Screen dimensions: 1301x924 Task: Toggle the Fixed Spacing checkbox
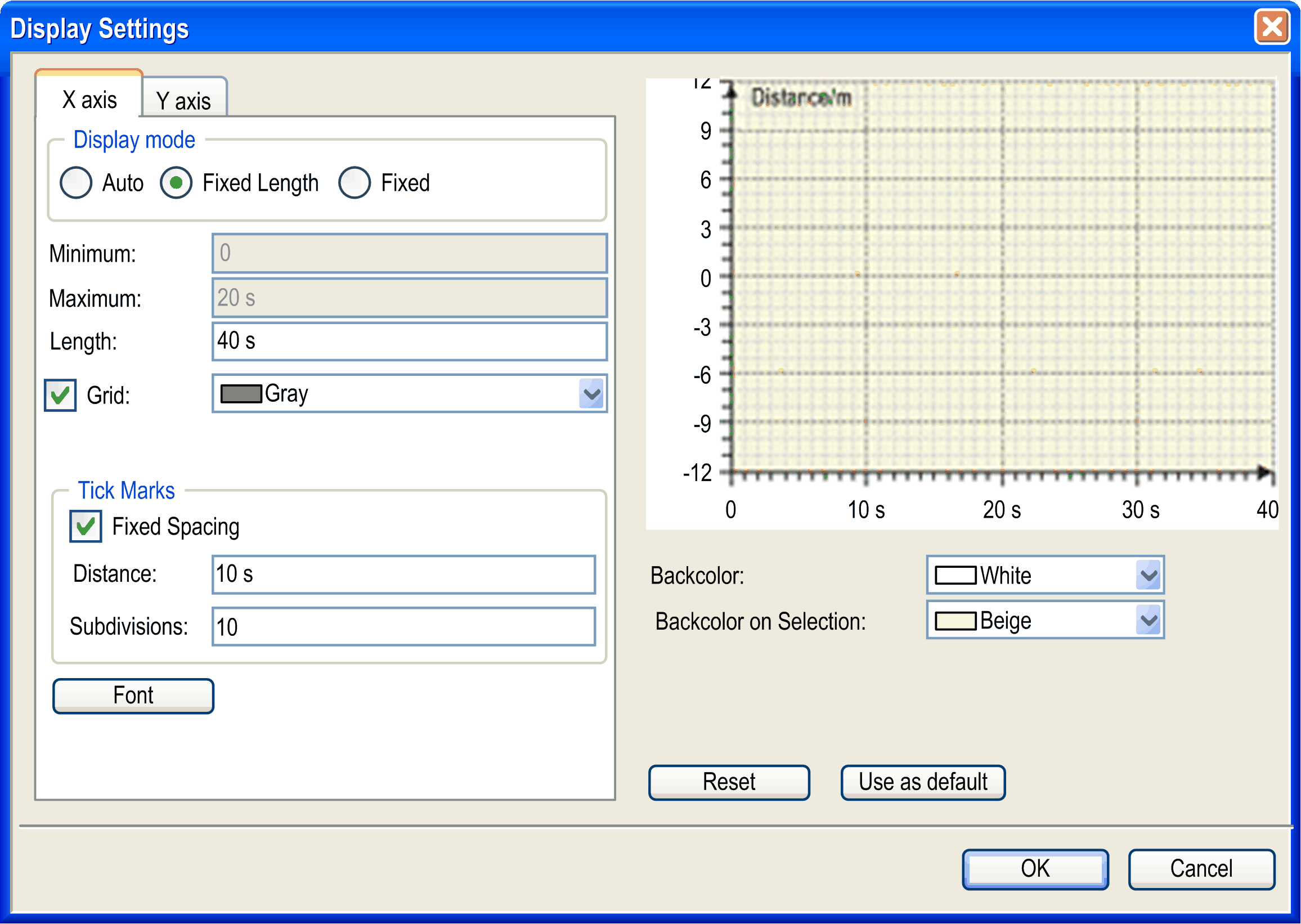point(86,526)
